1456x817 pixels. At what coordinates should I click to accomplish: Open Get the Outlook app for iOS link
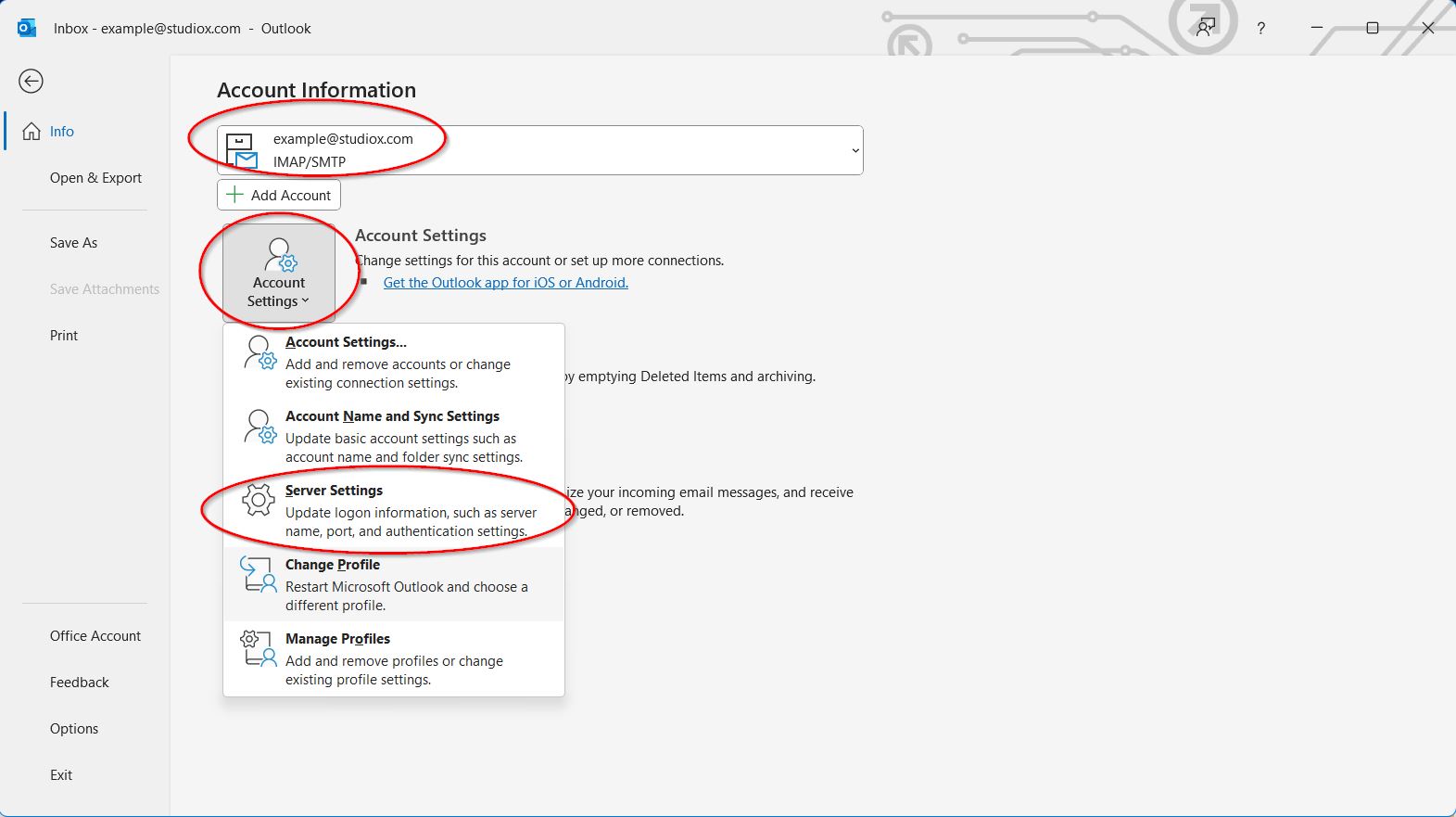tap(506, 283)
